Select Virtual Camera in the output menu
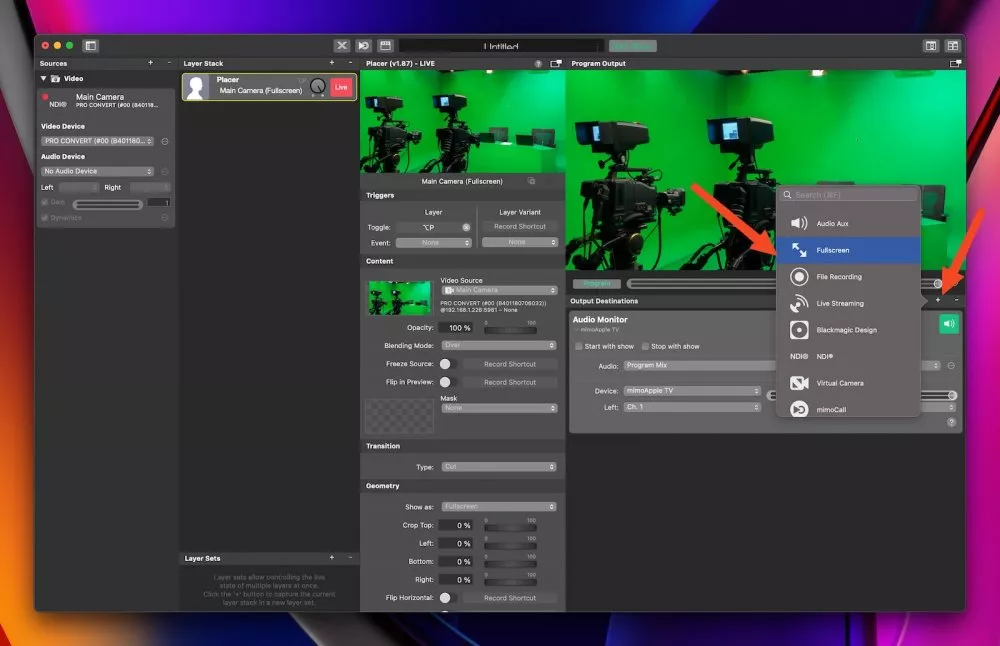Image resolution: width=1000 pixels, height=646 pixels. click(x=848, y=383)
